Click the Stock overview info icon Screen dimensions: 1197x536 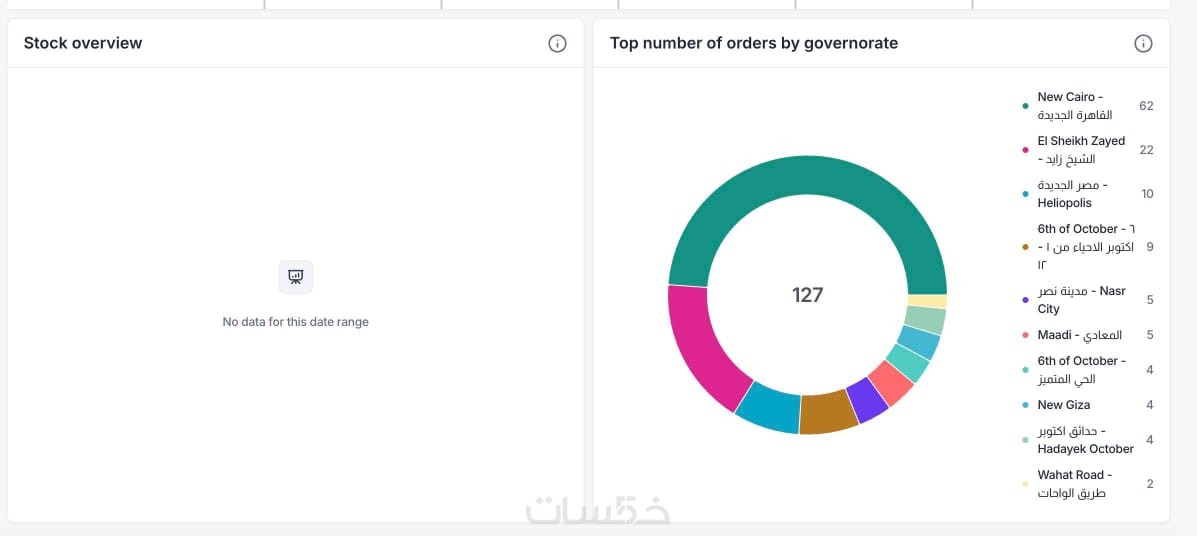pos(558,43)
